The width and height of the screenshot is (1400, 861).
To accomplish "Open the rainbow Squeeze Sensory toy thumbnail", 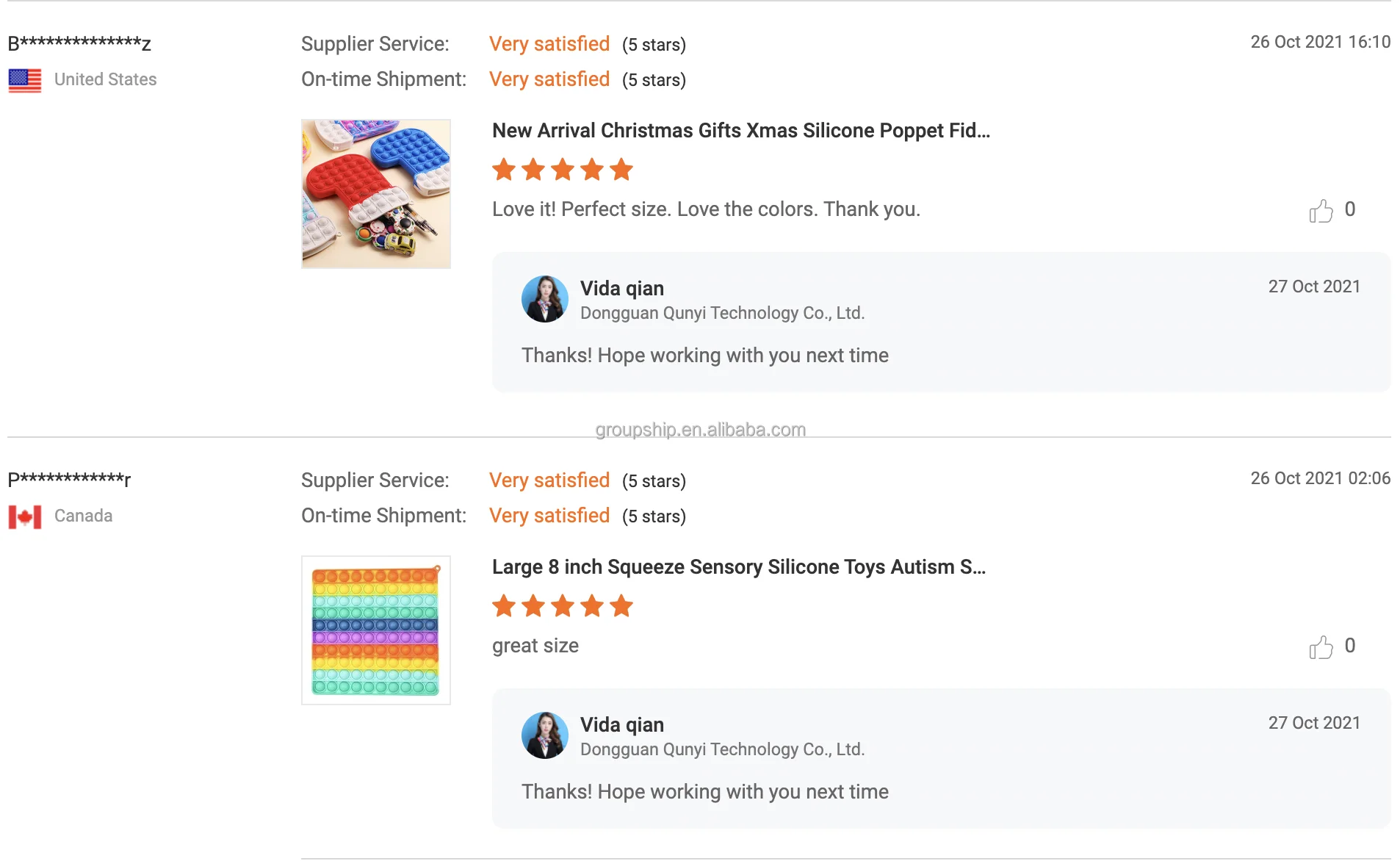I will (376, 630).
